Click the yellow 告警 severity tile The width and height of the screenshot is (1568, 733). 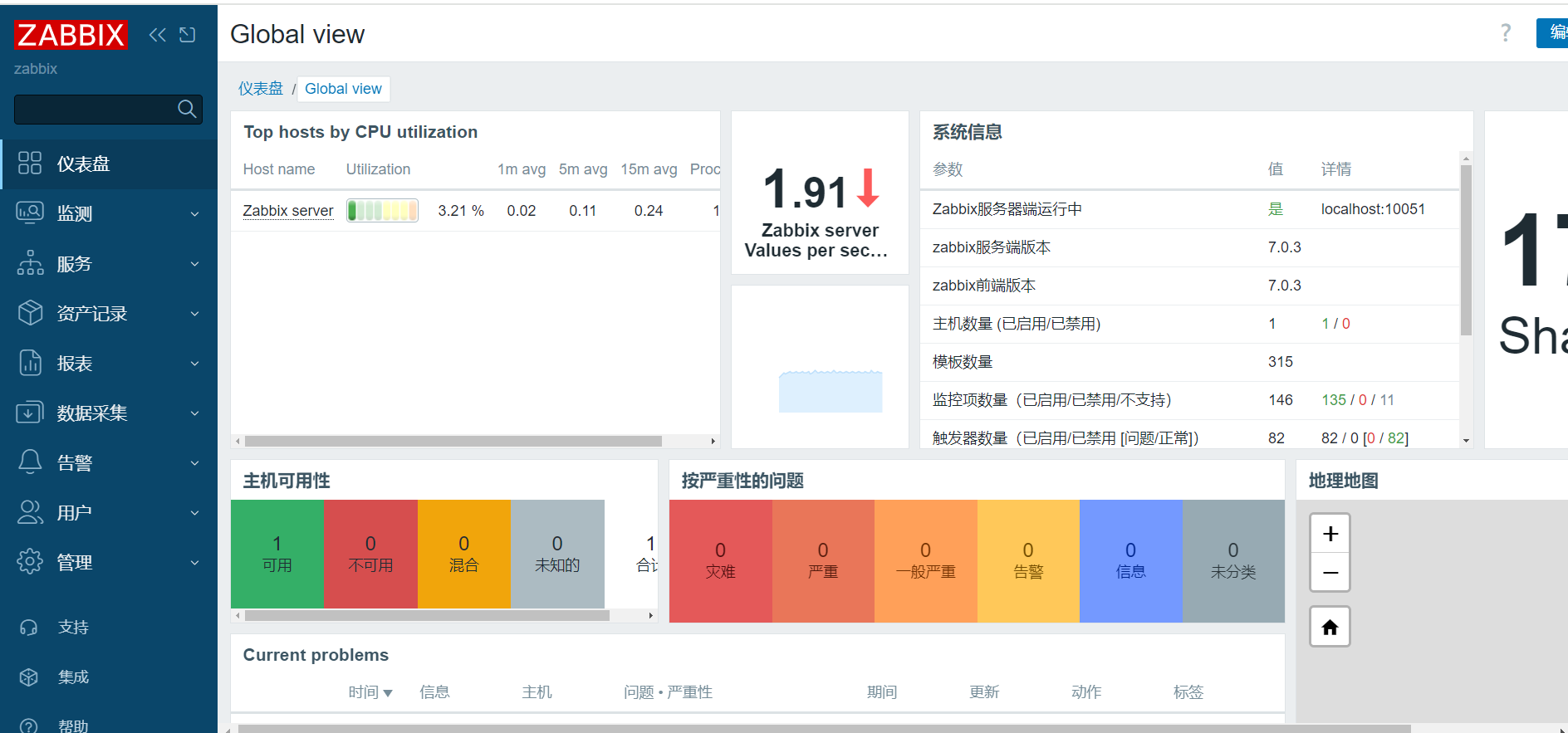click(x=1028, y=560)
